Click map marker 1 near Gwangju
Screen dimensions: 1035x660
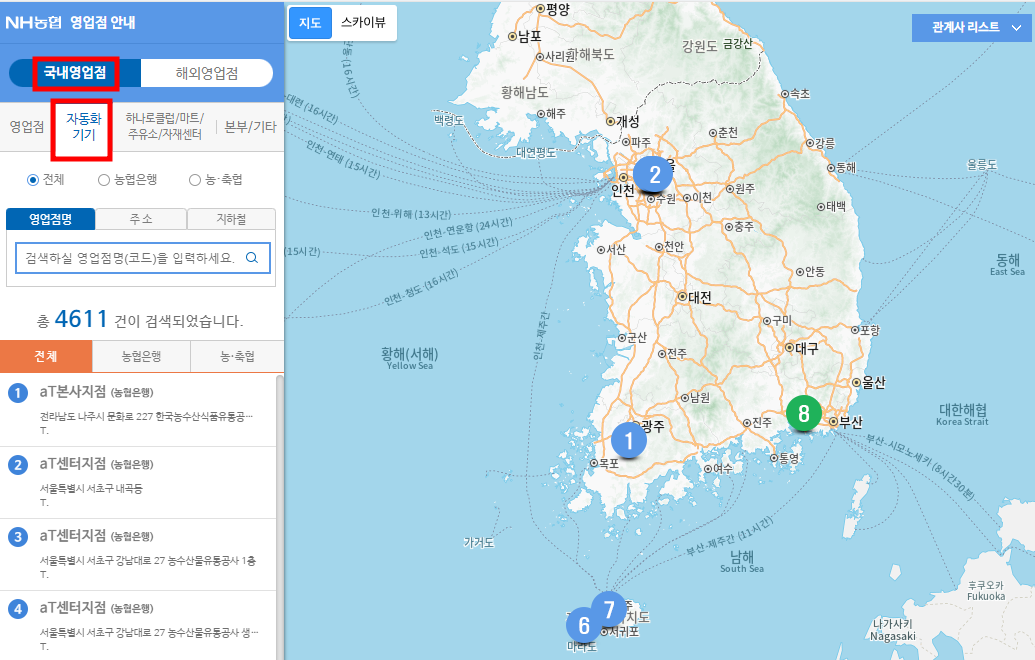(629, 438)
